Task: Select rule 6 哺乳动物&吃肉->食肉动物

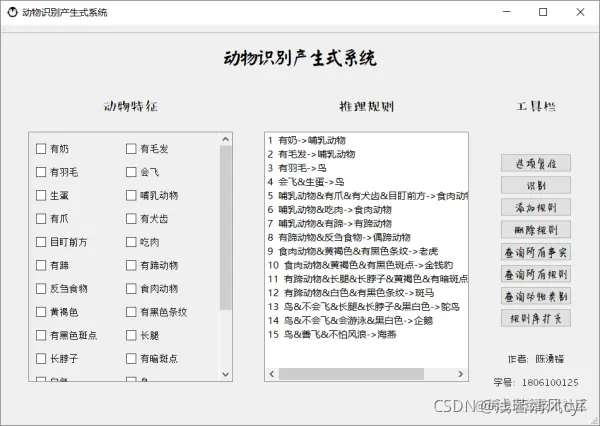Action: pyautogui.click(x=366, y=210)
